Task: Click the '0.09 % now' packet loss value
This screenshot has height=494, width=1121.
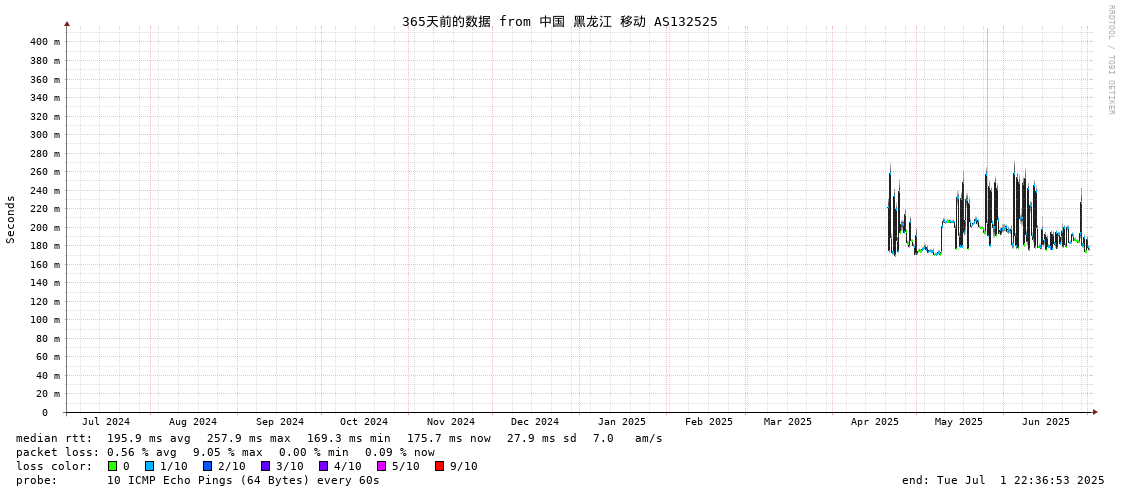Action: [x=400, y=453]
